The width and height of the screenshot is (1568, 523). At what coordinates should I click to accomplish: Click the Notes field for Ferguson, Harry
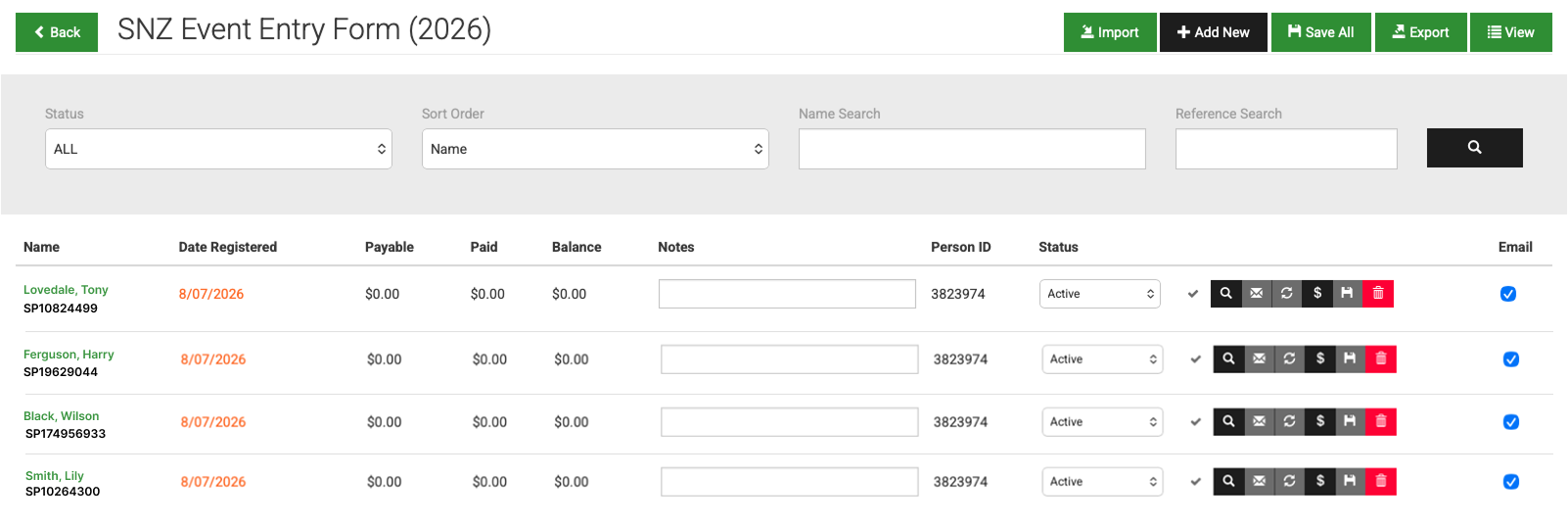790,359
